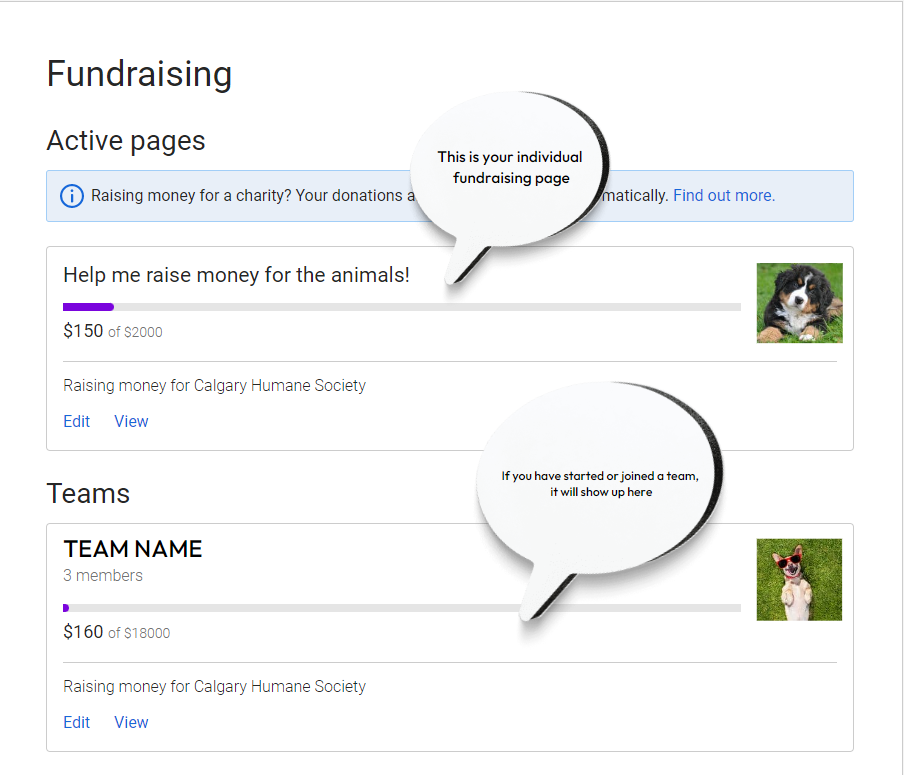This screenshot has height=775, width=904.
Task: Click the Active pages heading
Action: click(x=126, y=141)
